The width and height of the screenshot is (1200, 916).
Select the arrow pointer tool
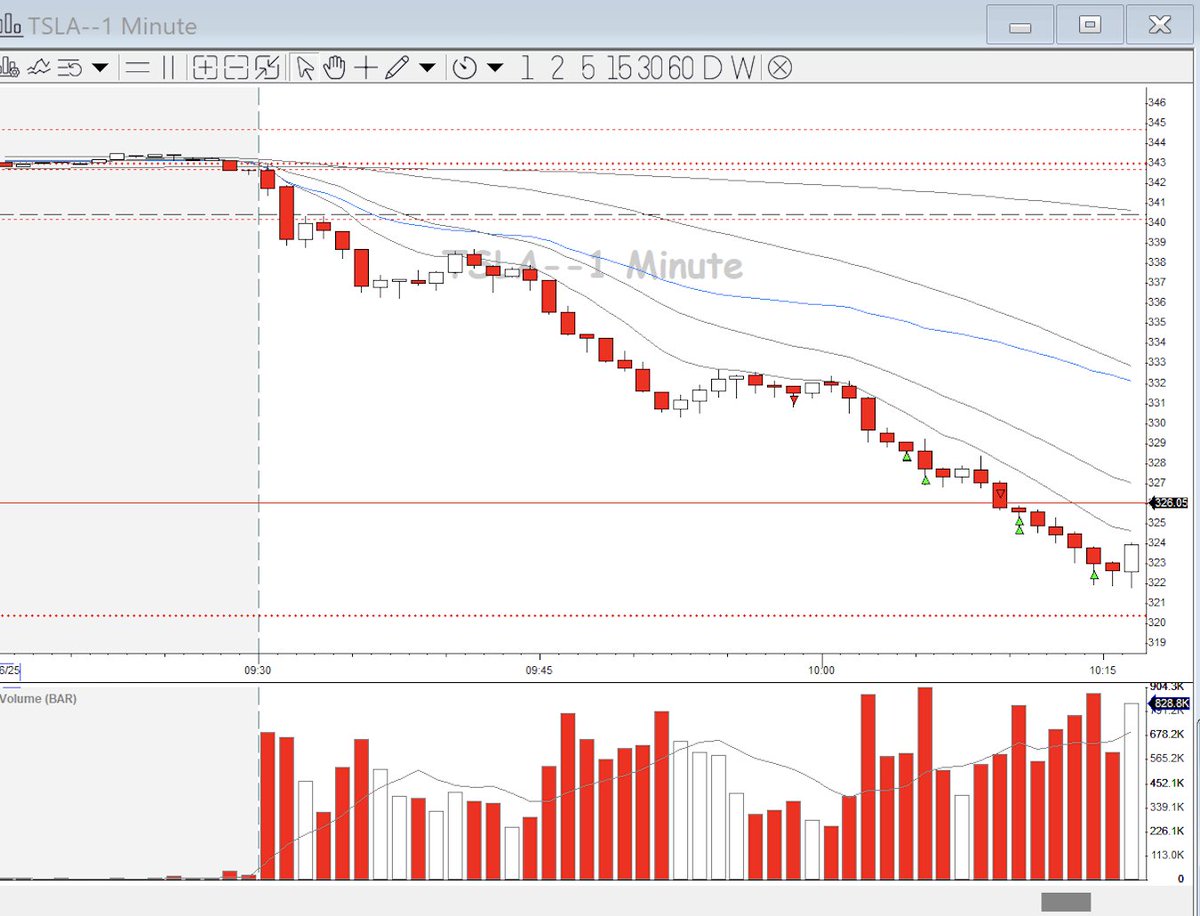point(306,68)
